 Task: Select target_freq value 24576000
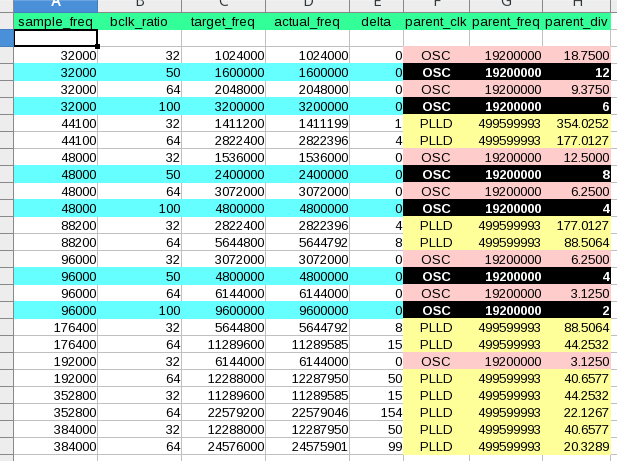(223, 446)
